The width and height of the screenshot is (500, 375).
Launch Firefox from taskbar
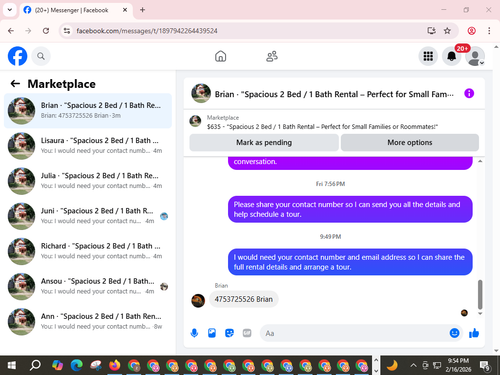pyautogui.click(x=115, y=366)
